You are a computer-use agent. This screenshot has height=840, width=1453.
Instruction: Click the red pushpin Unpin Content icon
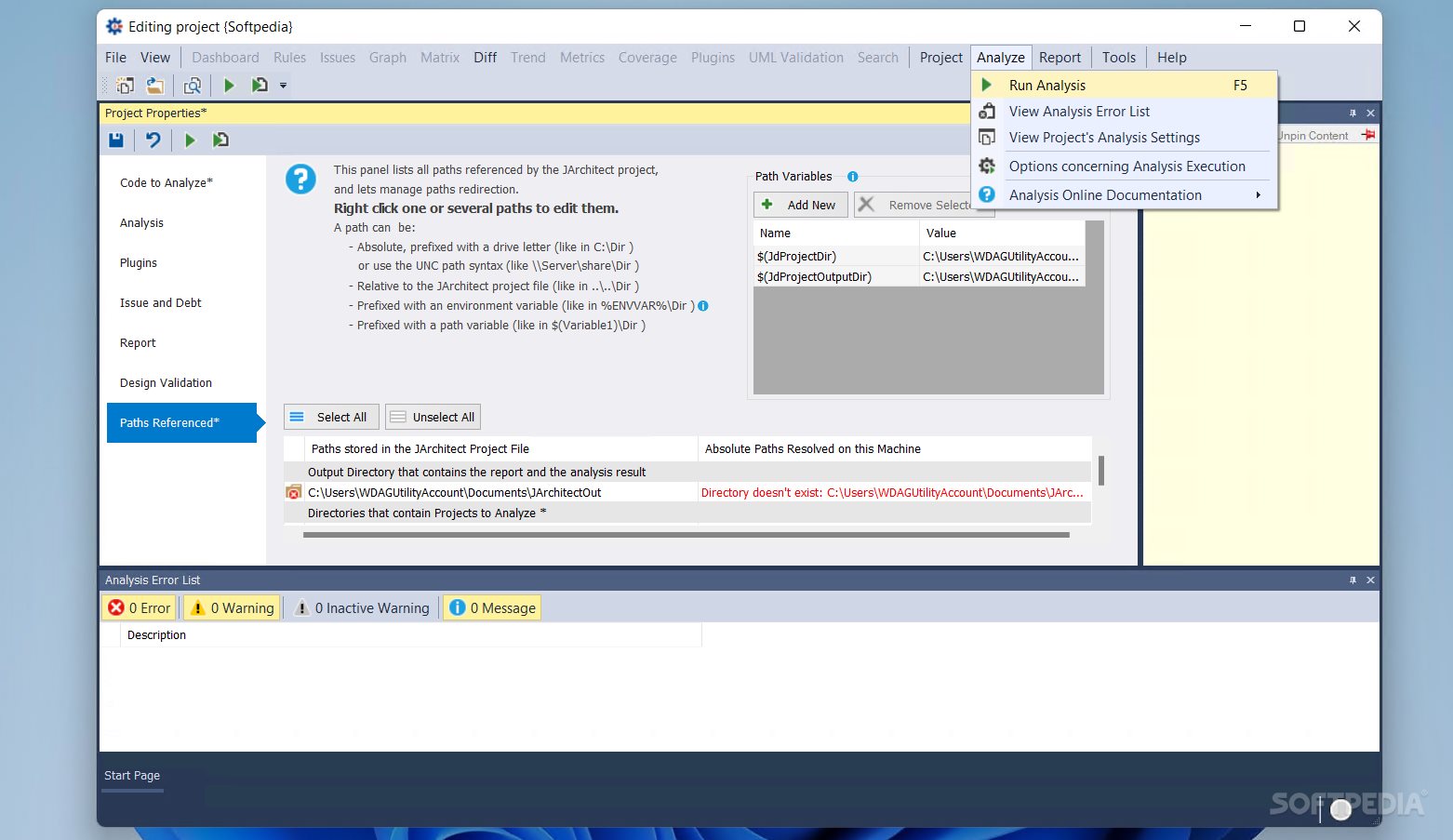click(x=1367, y=135)
